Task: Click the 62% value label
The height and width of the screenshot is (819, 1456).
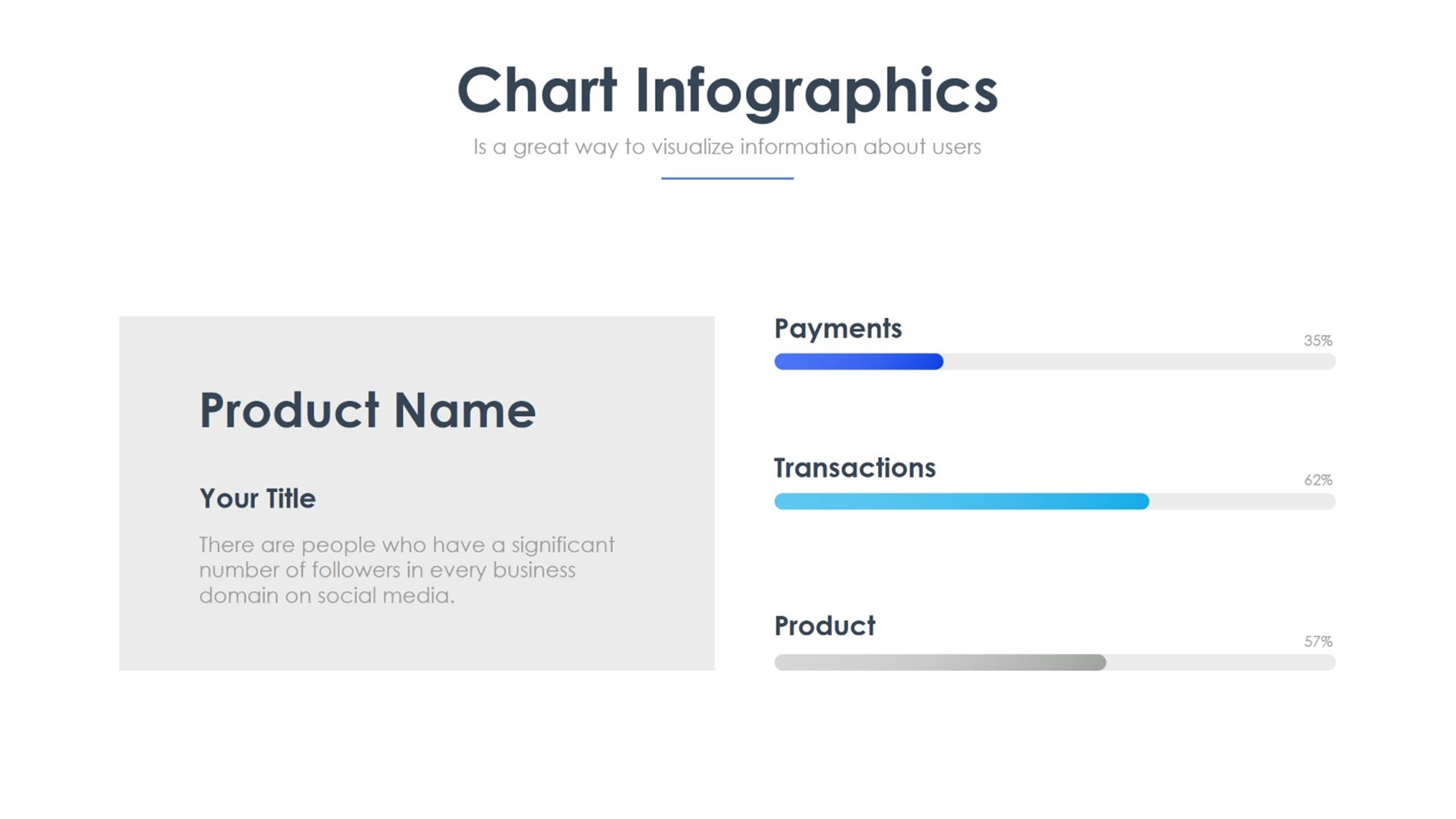Action: (1318, 480)
